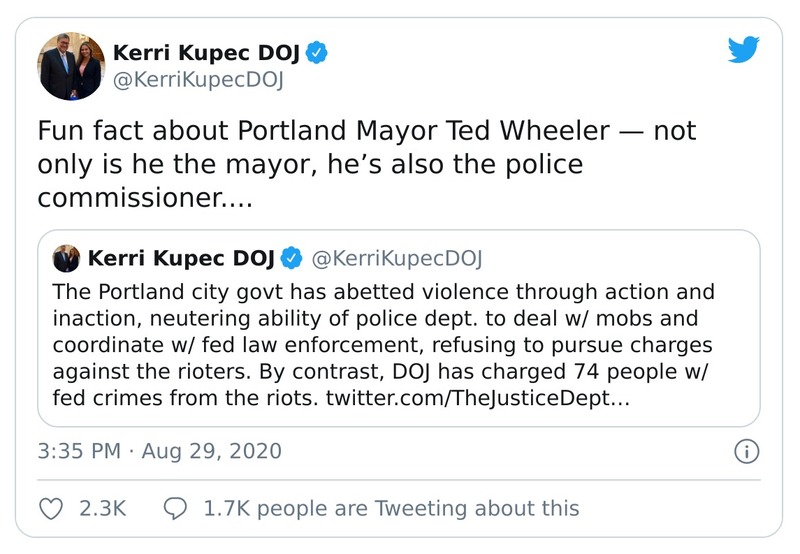Image resolution: width=800 pixels, height=554 pixels.
Task: Click the reply speech bubble icon
Action: click(175, 508)
